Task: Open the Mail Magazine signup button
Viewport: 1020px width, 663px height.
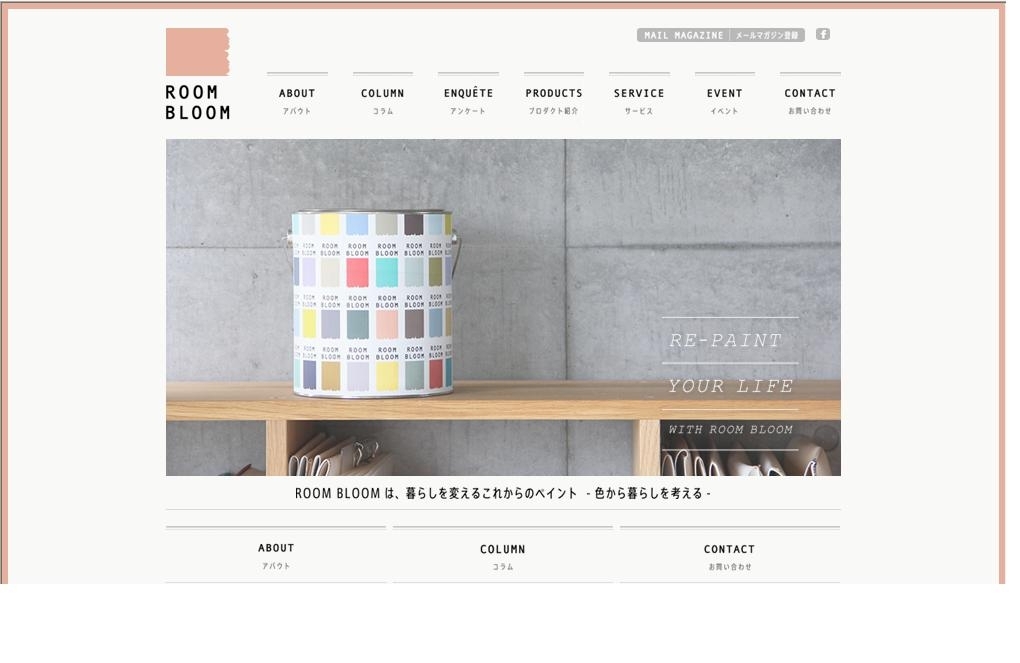Action: (x=720, y=35)
